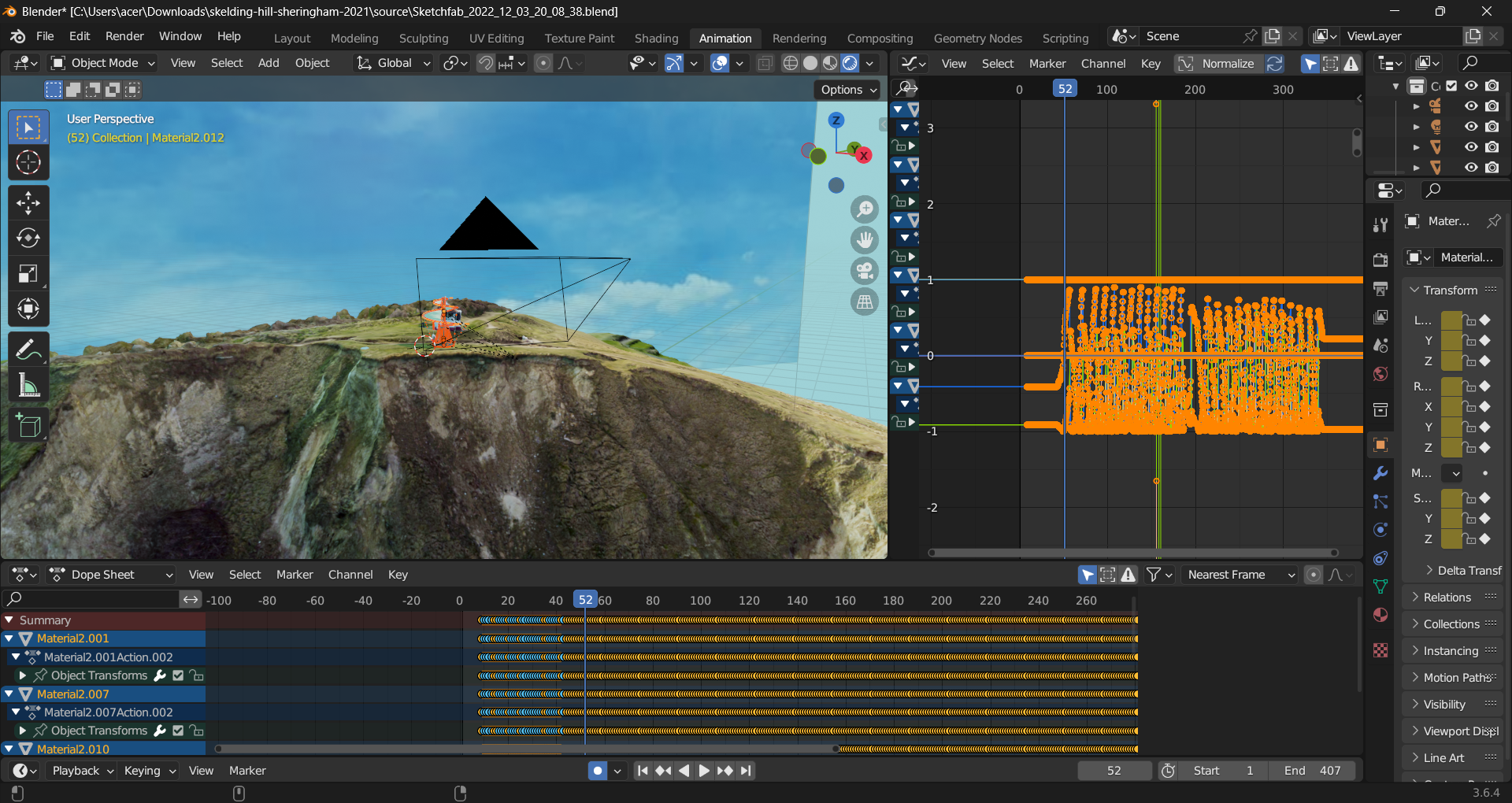Viewport: 1512px width, 803px height.
Task: Toggle auto keying record button
Action: pos(598,771)
